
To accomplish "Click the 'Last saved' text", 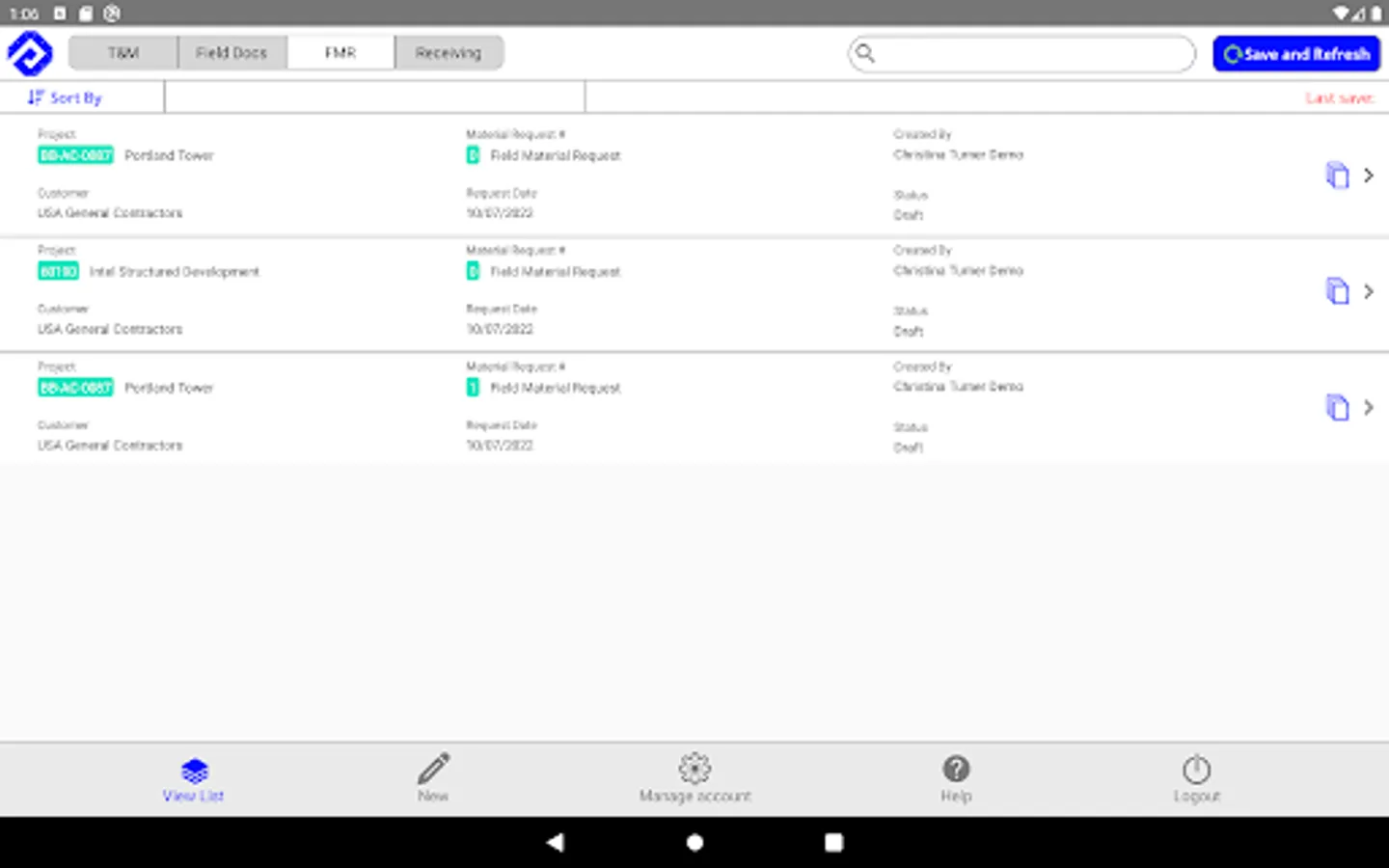I will pyautogui.click(x=1339, y=98).
